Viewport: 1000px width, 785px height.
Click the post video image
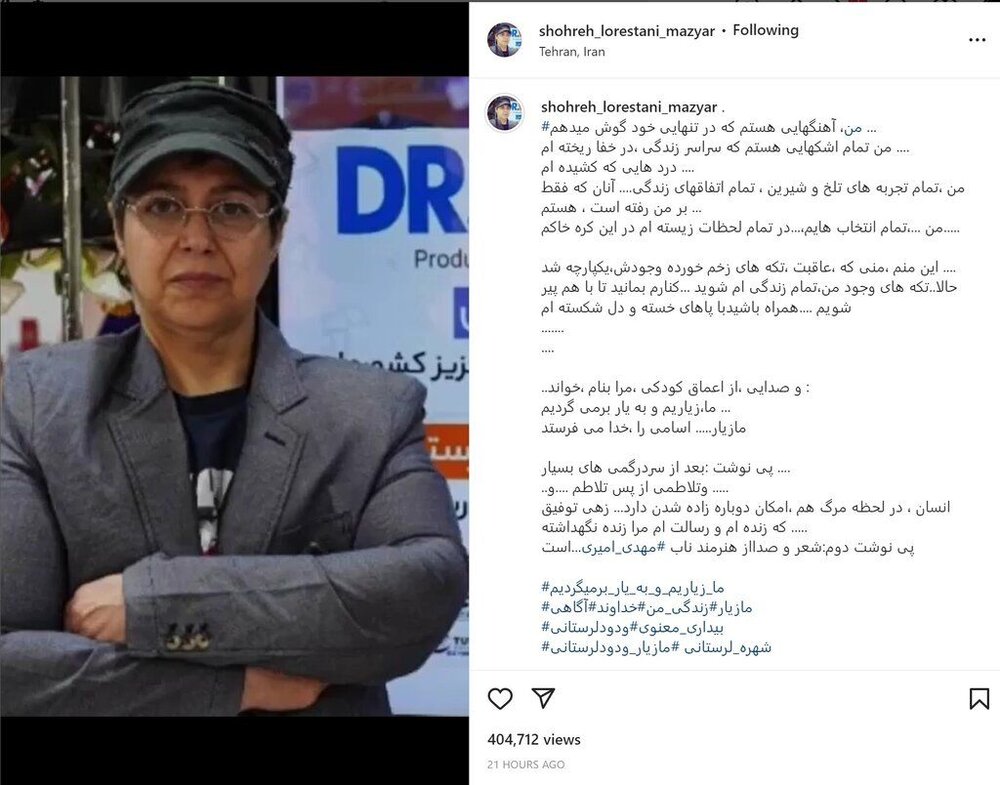(234, 396)
